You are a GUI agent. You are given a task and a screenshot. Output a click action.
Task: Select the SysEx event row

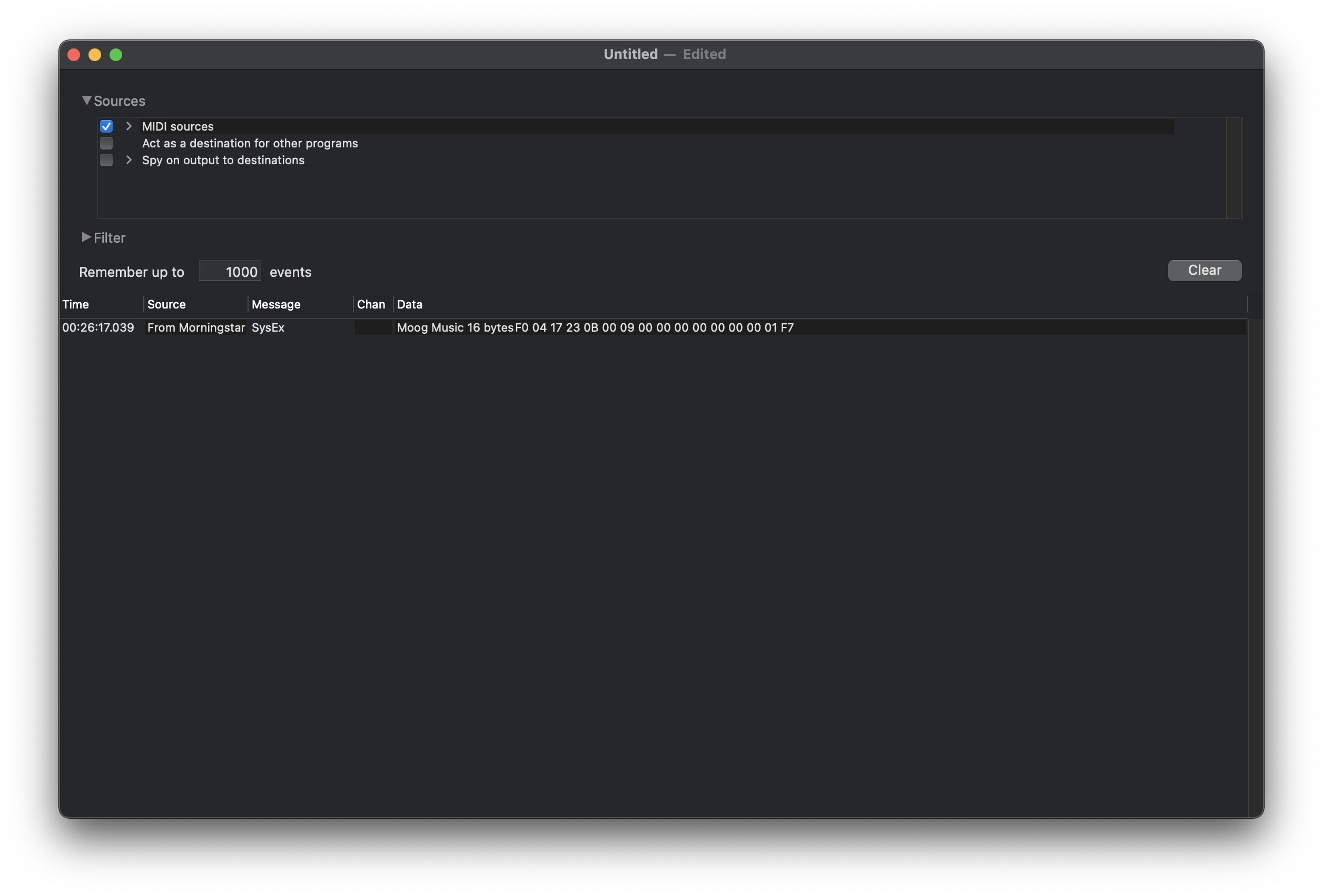(268, 327)
